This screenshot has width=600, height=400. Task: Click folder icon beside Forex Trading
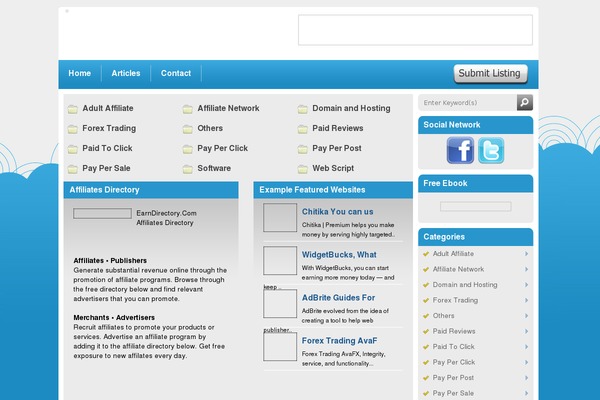pos(73,129)
